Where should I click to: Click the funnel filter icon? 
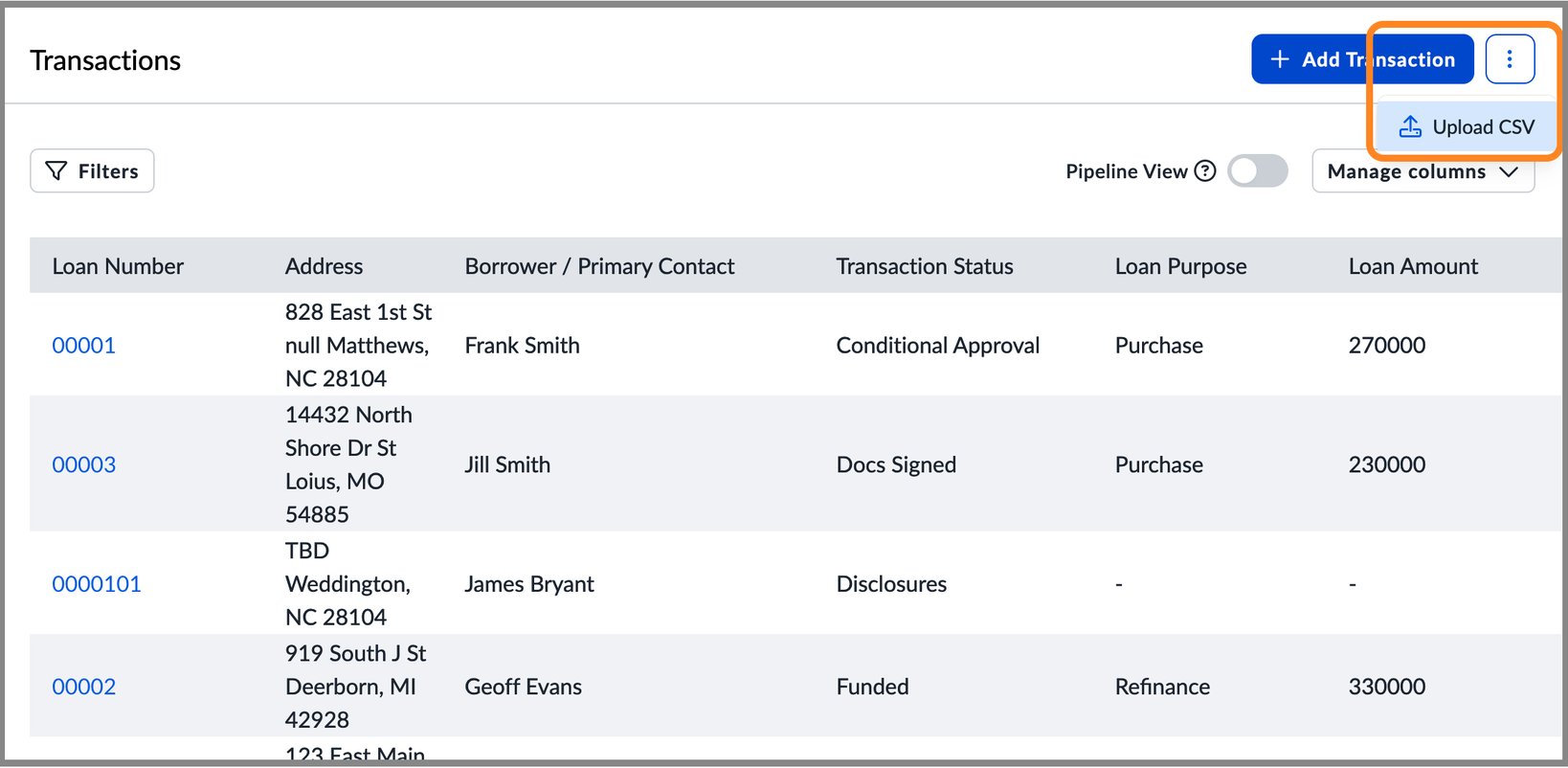coord(56,170)
